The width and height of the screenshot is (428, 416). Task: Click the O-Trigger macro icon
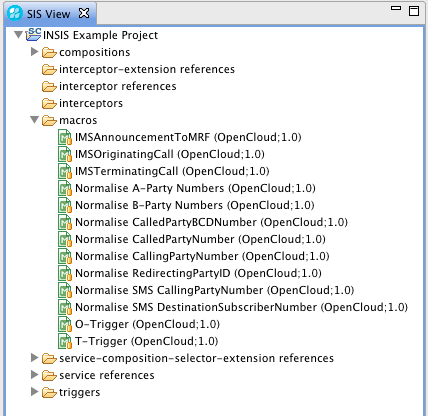[65, 324]
